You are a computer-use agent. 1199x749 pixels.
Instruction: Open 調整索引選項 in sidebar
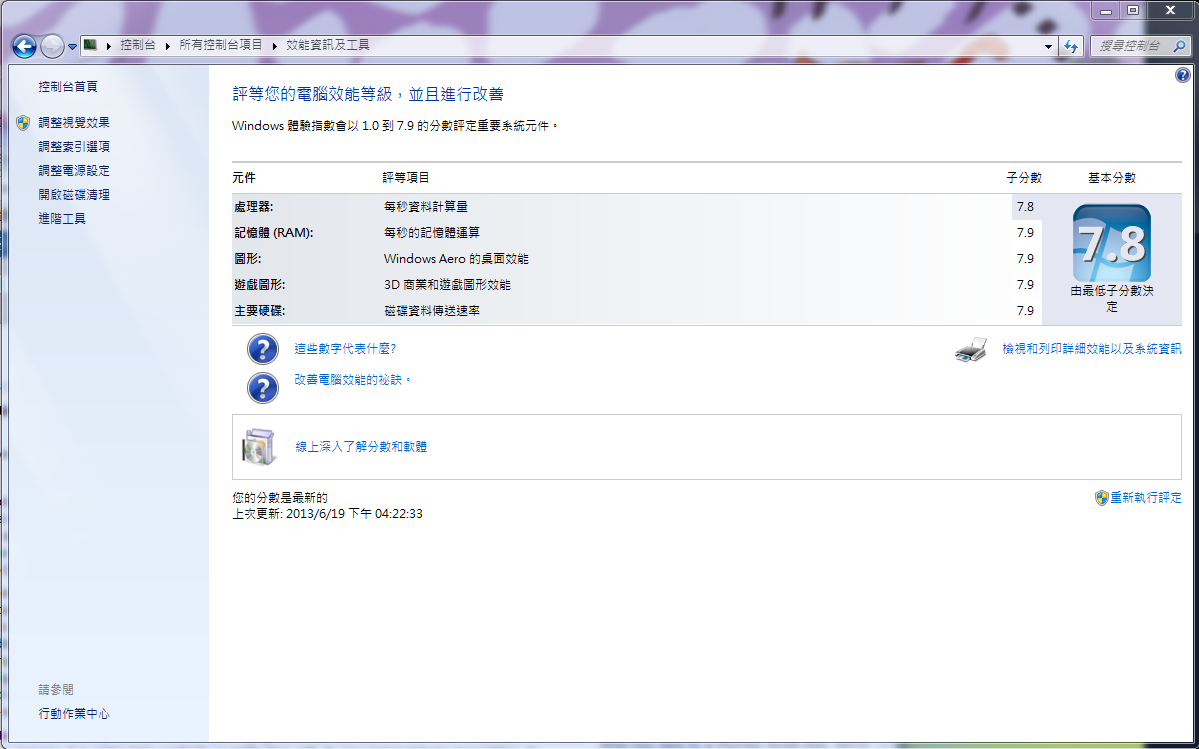[x=74, y=146]
